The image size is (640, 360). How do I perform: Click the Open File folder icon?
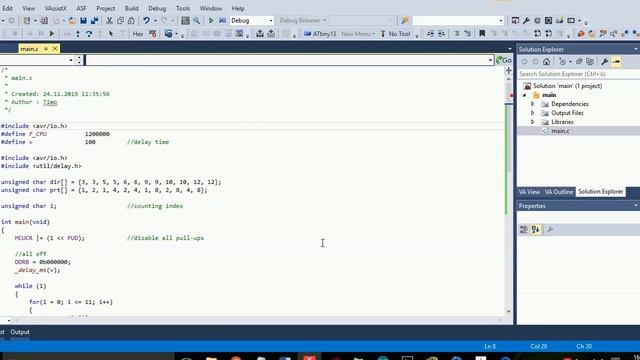(x=72, y=20)
